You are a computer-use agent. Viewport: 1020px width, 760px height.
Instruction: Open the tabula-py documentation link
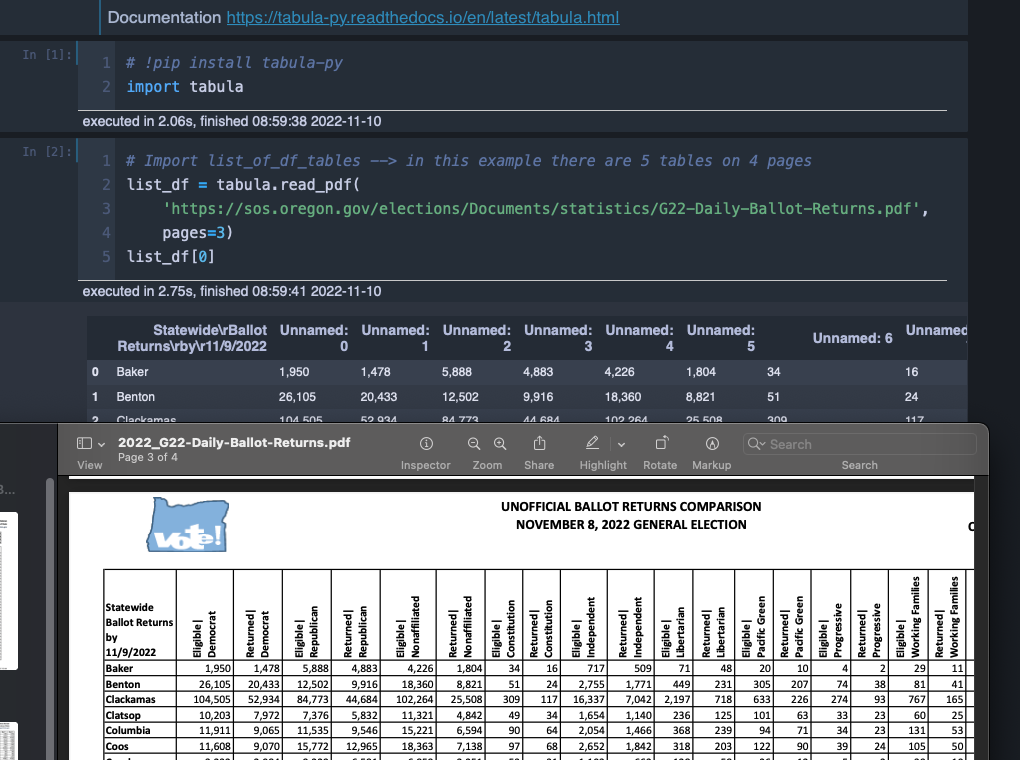pos(423,18)
